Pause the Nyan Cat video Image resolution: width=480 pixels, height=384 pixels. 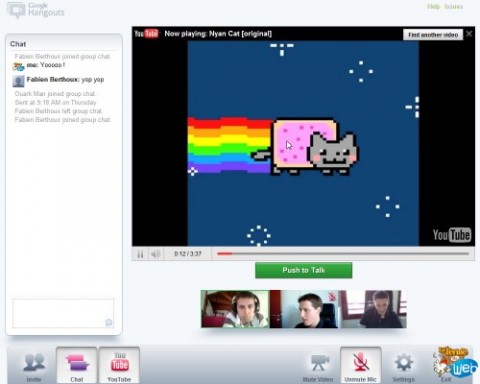pyautogui.click(x=140, y=254)
